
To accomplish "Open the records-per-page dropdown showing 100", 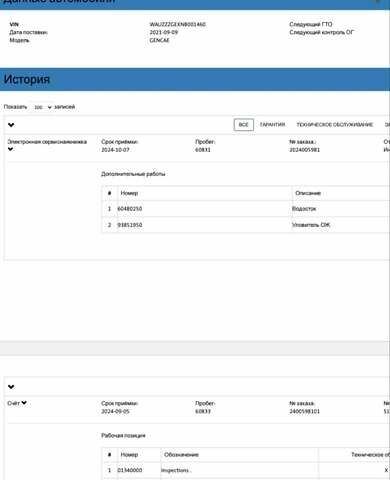I will [43, 107].
